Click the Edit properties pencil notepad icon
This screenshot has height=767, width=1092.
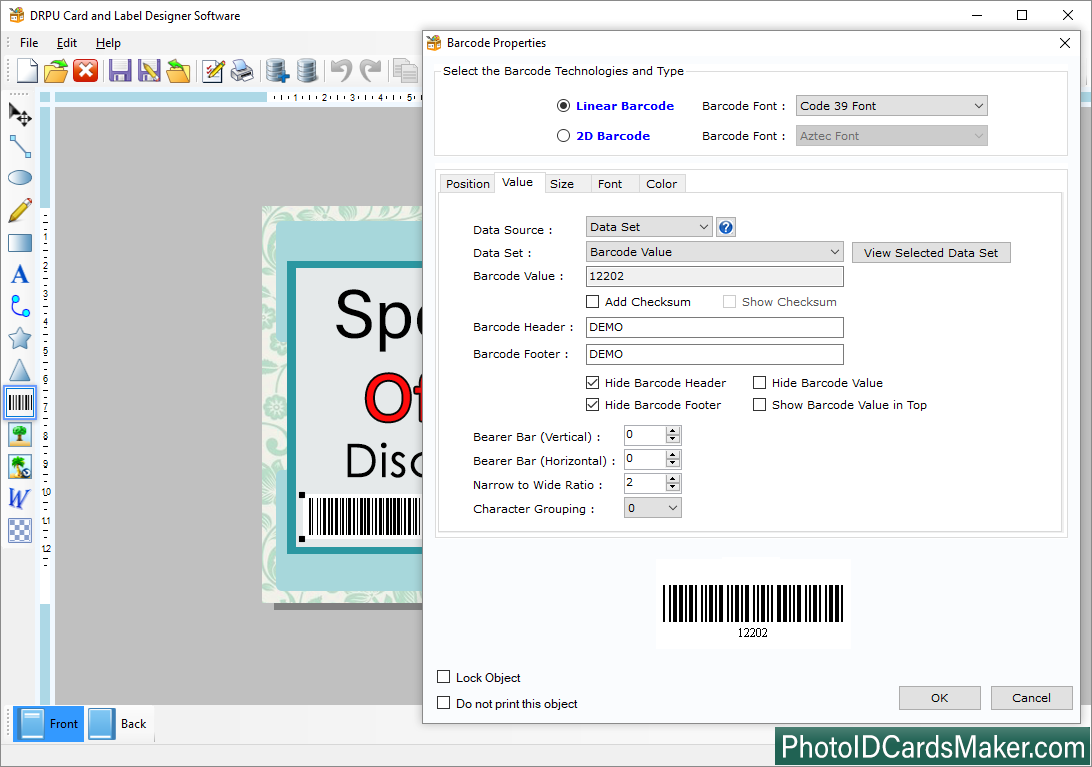(212, 70)
